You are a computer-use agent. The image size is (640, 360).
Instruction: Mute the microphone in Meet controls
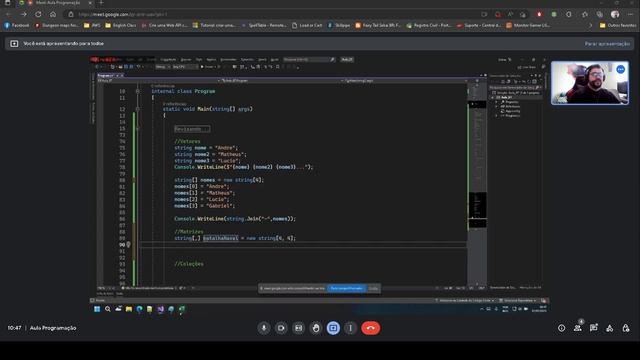(x=264, y=328)
